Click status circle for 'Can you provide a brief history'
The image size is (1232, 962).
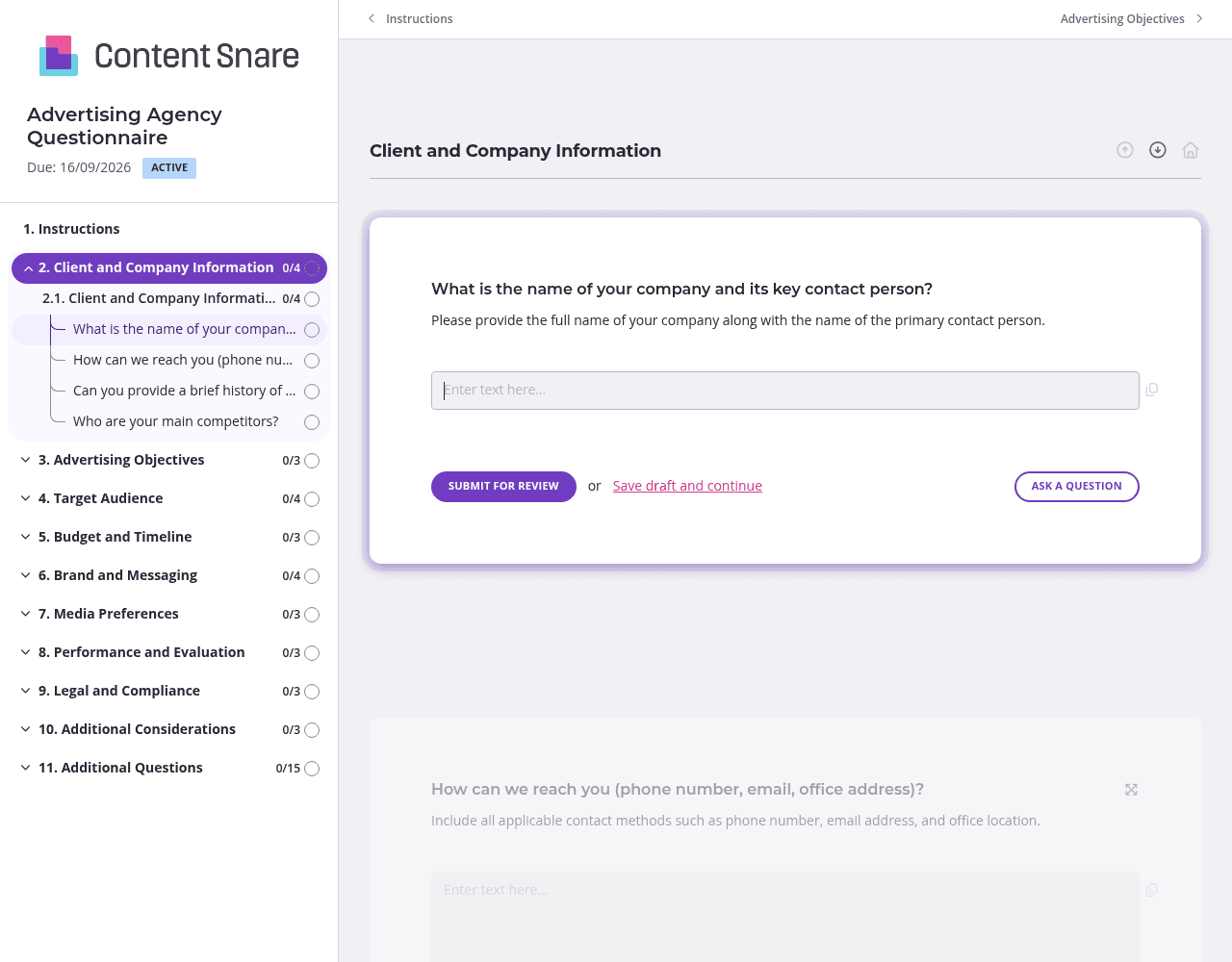(x=312, y=392)
